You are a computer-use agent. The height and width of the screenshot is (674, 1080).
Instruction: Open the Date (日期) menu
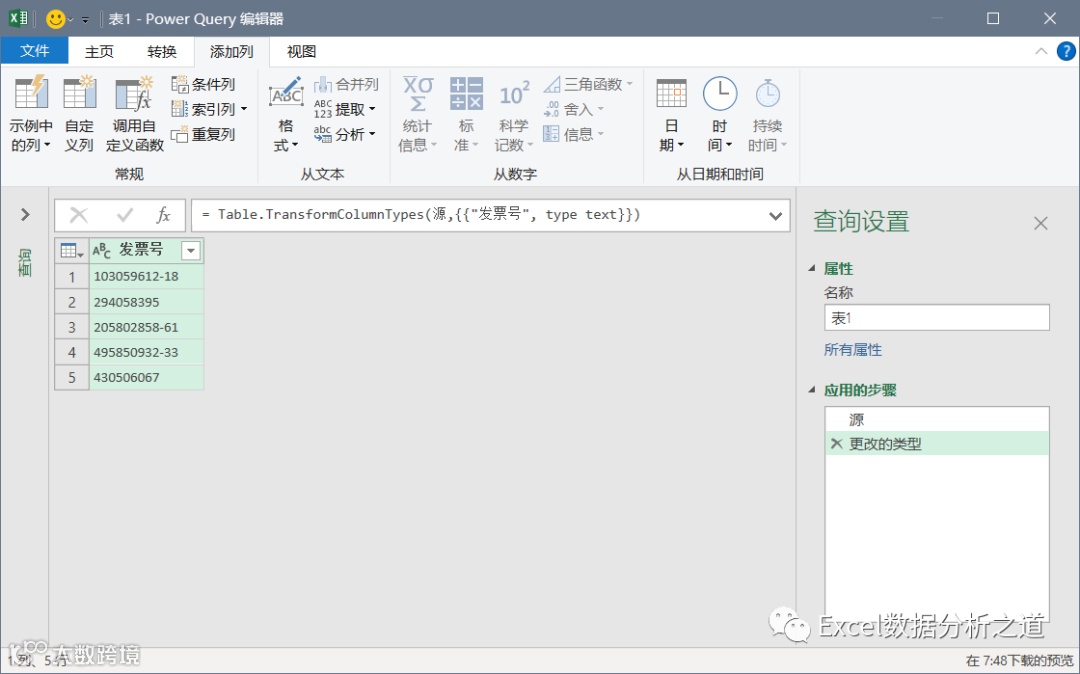pyautogui.click(x=672, y=114)
